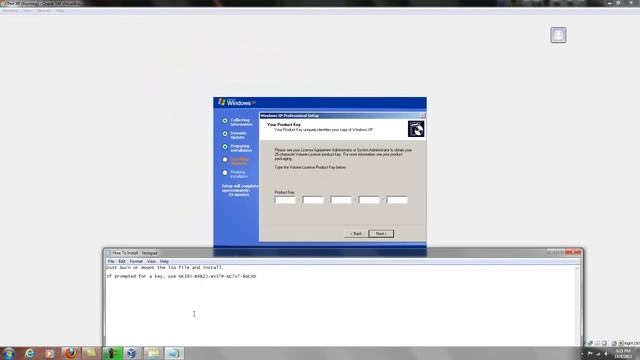The image size is (640, 360).
Task: Click the "If prompted for a key" line in Notepad
Action: (x=181, y=276)
